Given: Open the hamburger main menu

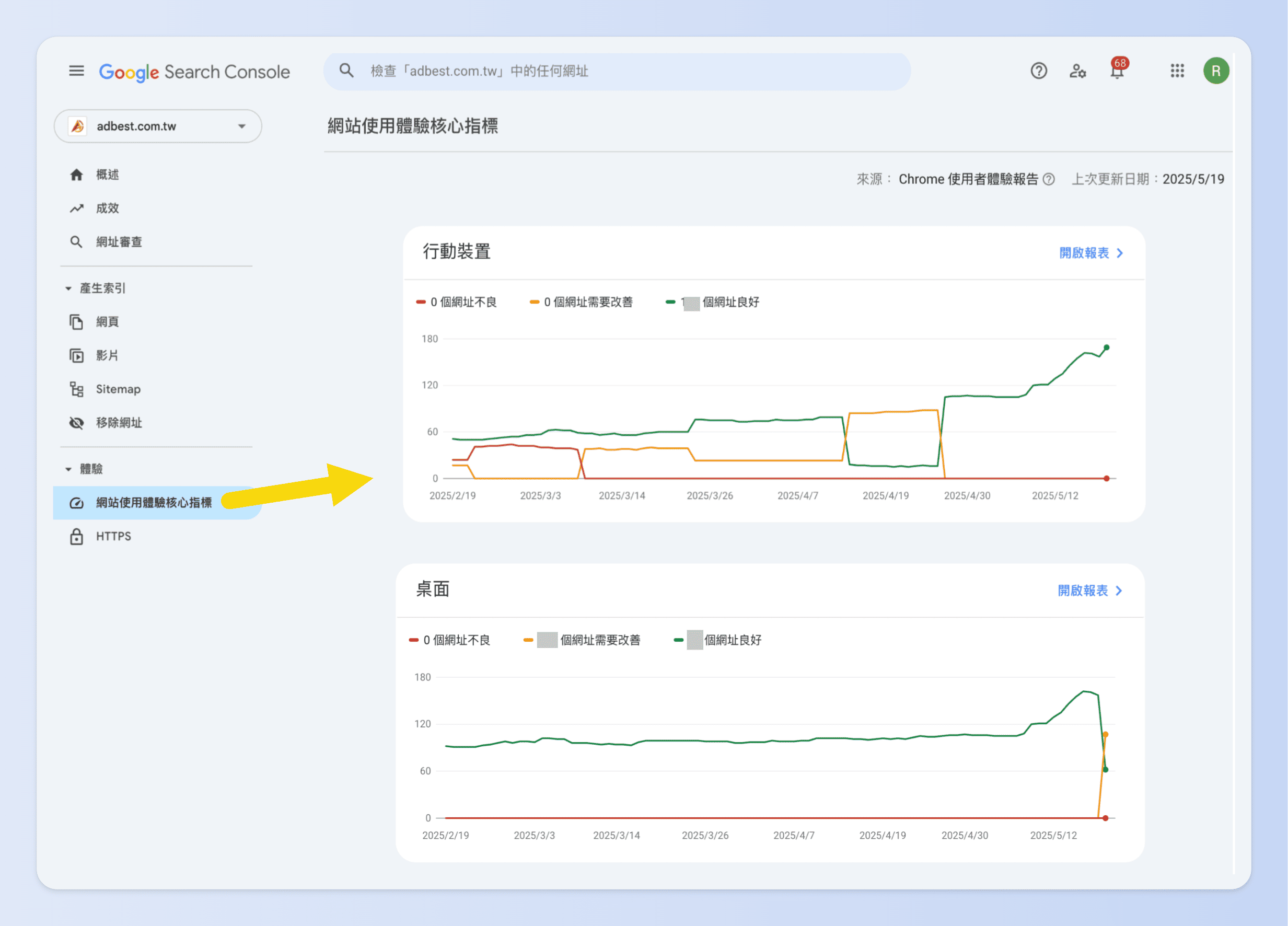Looking at the screenshot, I should pos(76,71).
